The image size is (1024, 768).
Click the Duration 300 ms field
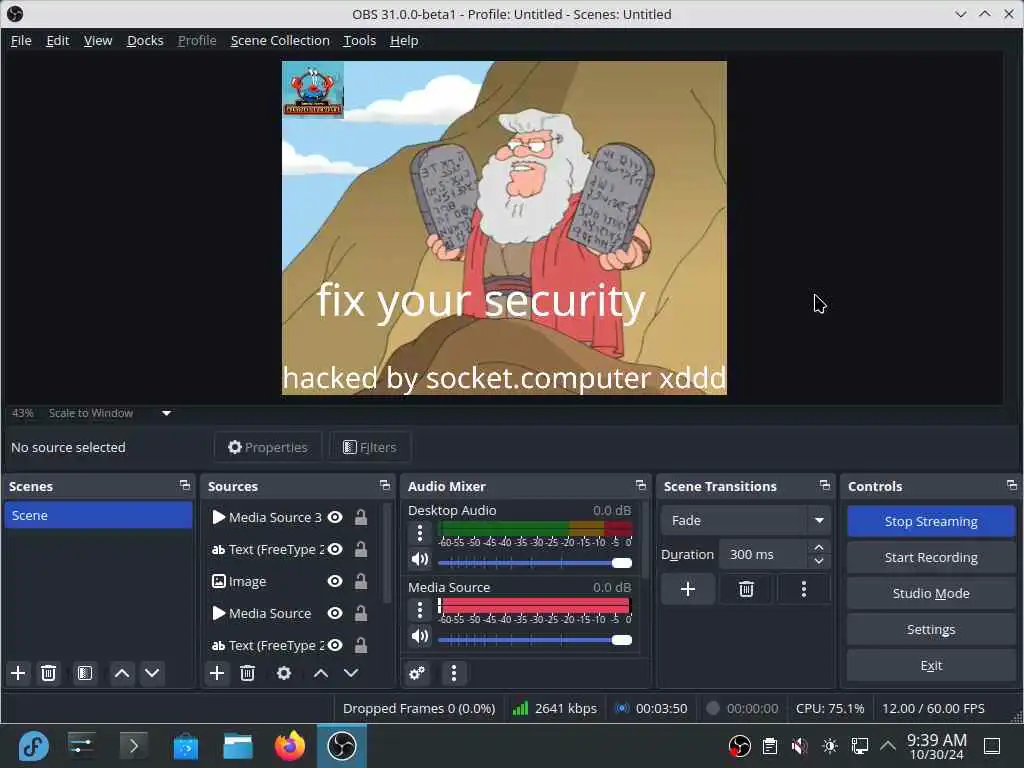(x=764, y=554)
